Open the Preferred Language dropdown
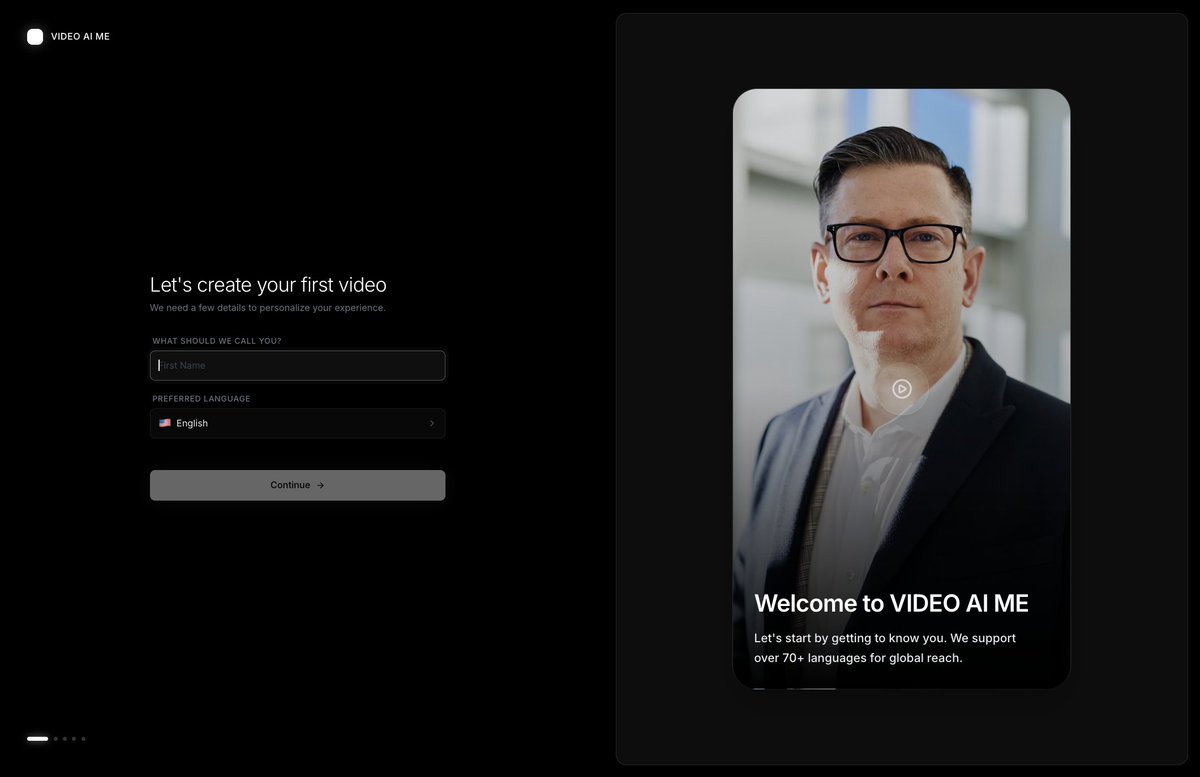 tap(297, 423)
